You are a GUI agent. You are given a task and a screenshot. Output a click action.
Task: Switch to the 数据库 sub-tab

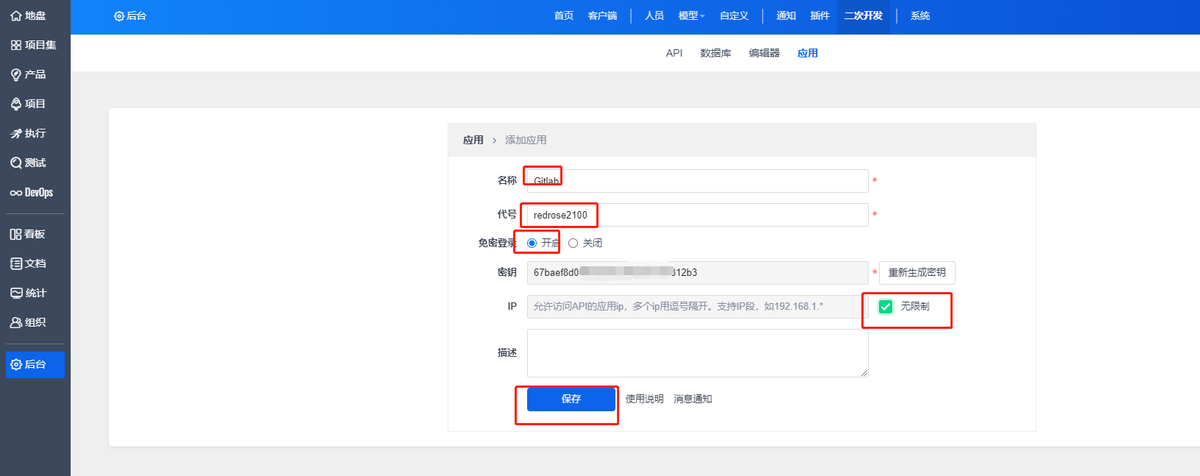click(716, 53)
